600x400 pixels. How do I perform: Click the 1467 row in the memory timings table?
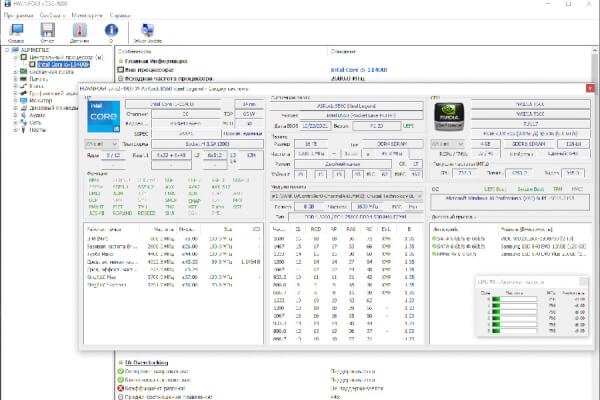pyautogui.click(x=347, y=247)
